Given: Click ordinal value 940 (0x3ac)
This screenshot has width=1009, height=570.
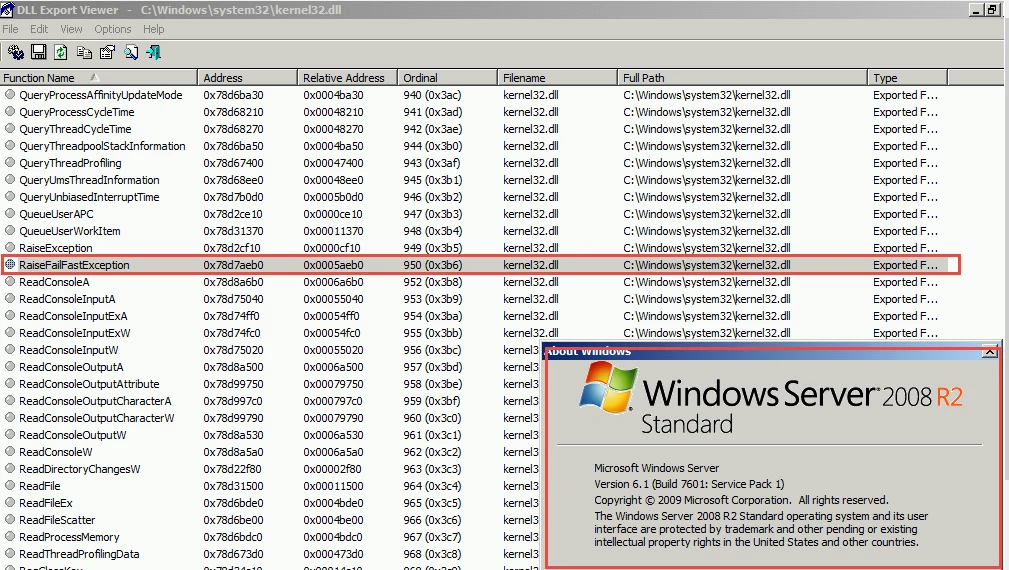Looking at the screenshot, I should (432, 95).
